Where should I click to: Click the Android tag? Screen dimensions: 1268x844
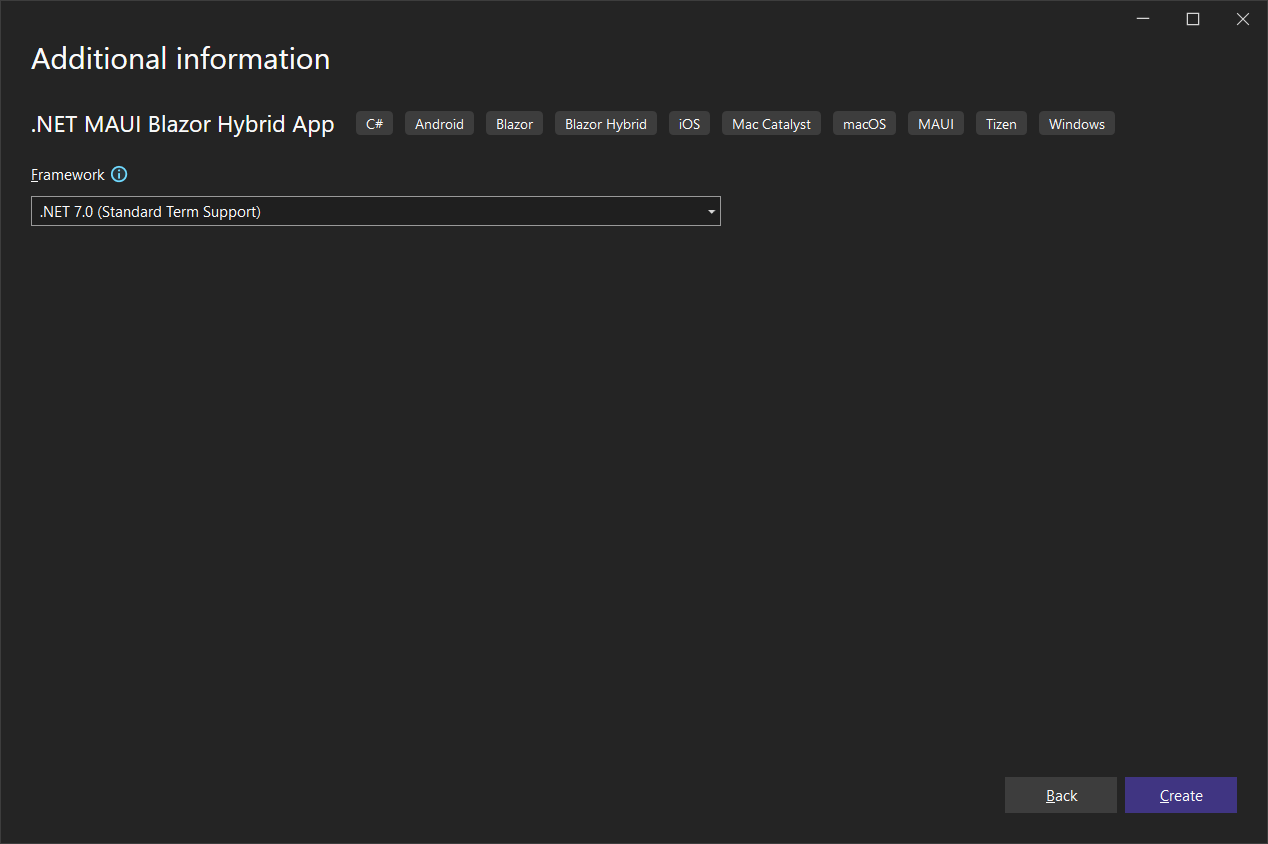point(439,123)
